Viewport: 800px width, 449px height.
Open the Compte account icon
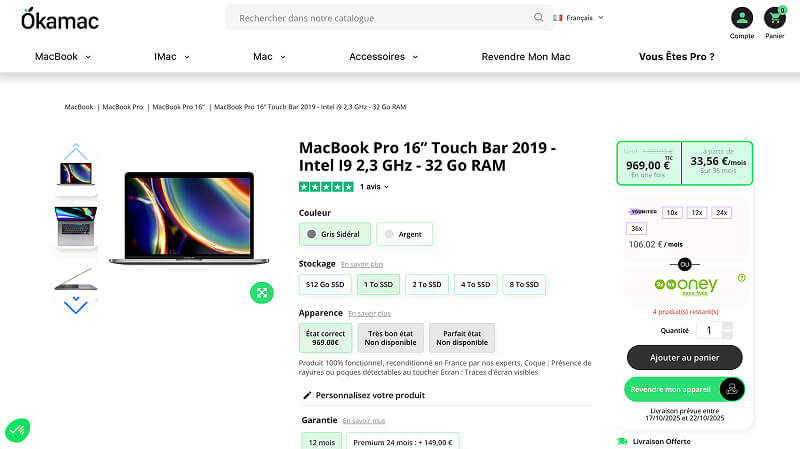[x=742, y=18]
